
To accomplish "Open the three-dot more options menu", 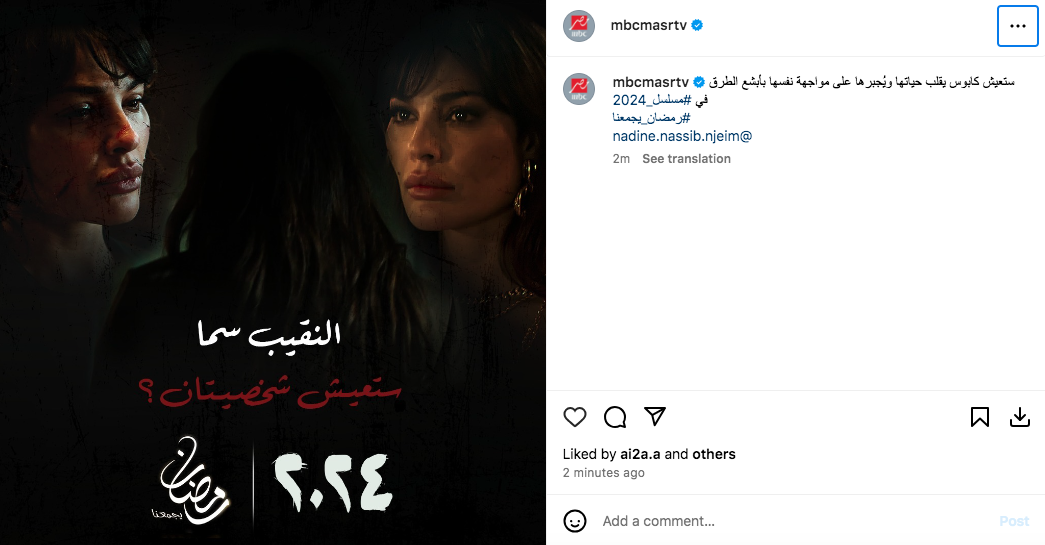I will pos(1018,26).
